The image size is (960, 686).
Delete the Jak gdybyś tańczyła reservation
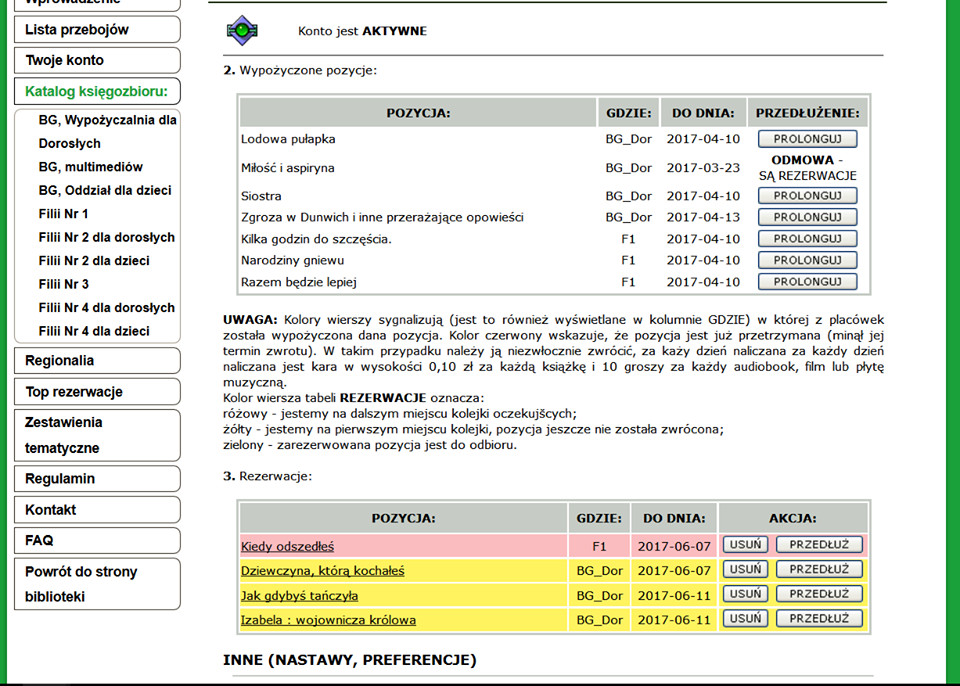click(746, 595)
